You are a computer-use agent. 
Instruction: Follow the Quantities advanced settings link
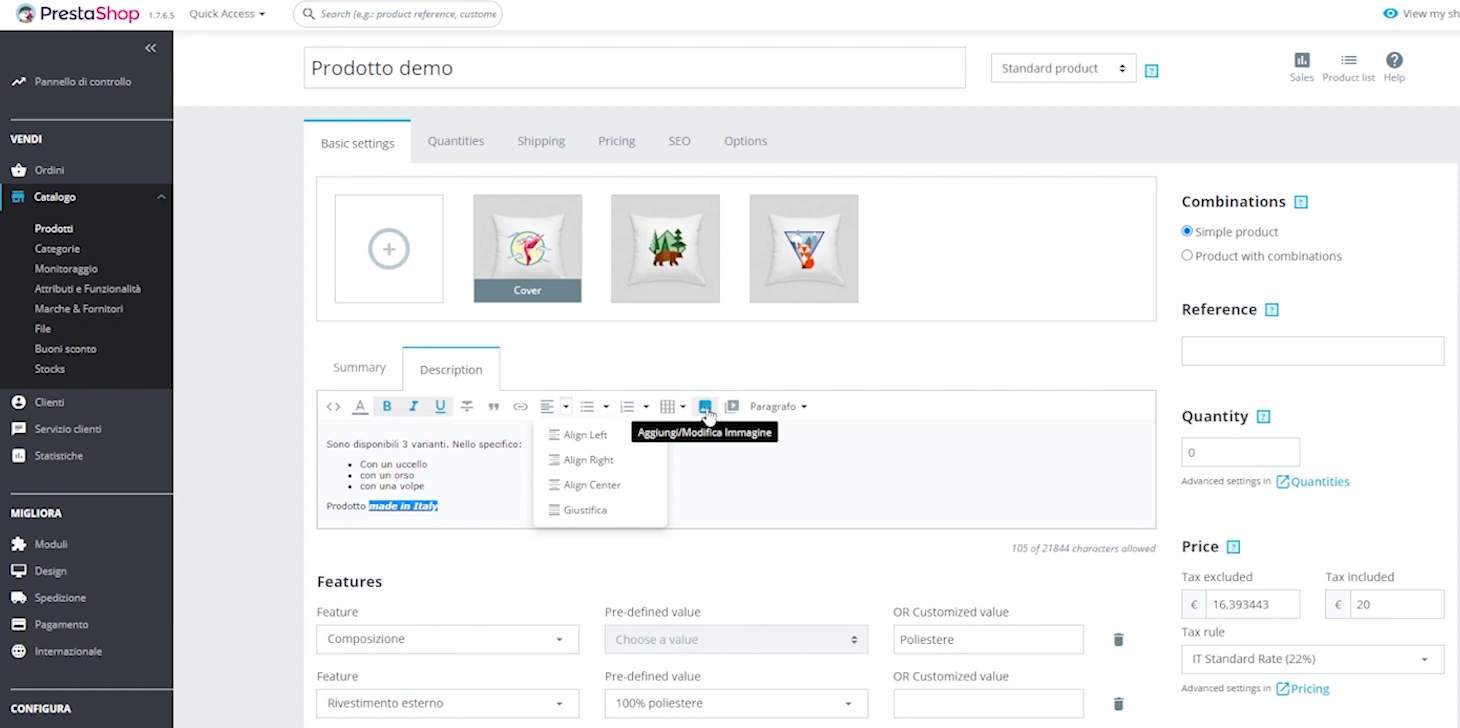[1319, 481]
